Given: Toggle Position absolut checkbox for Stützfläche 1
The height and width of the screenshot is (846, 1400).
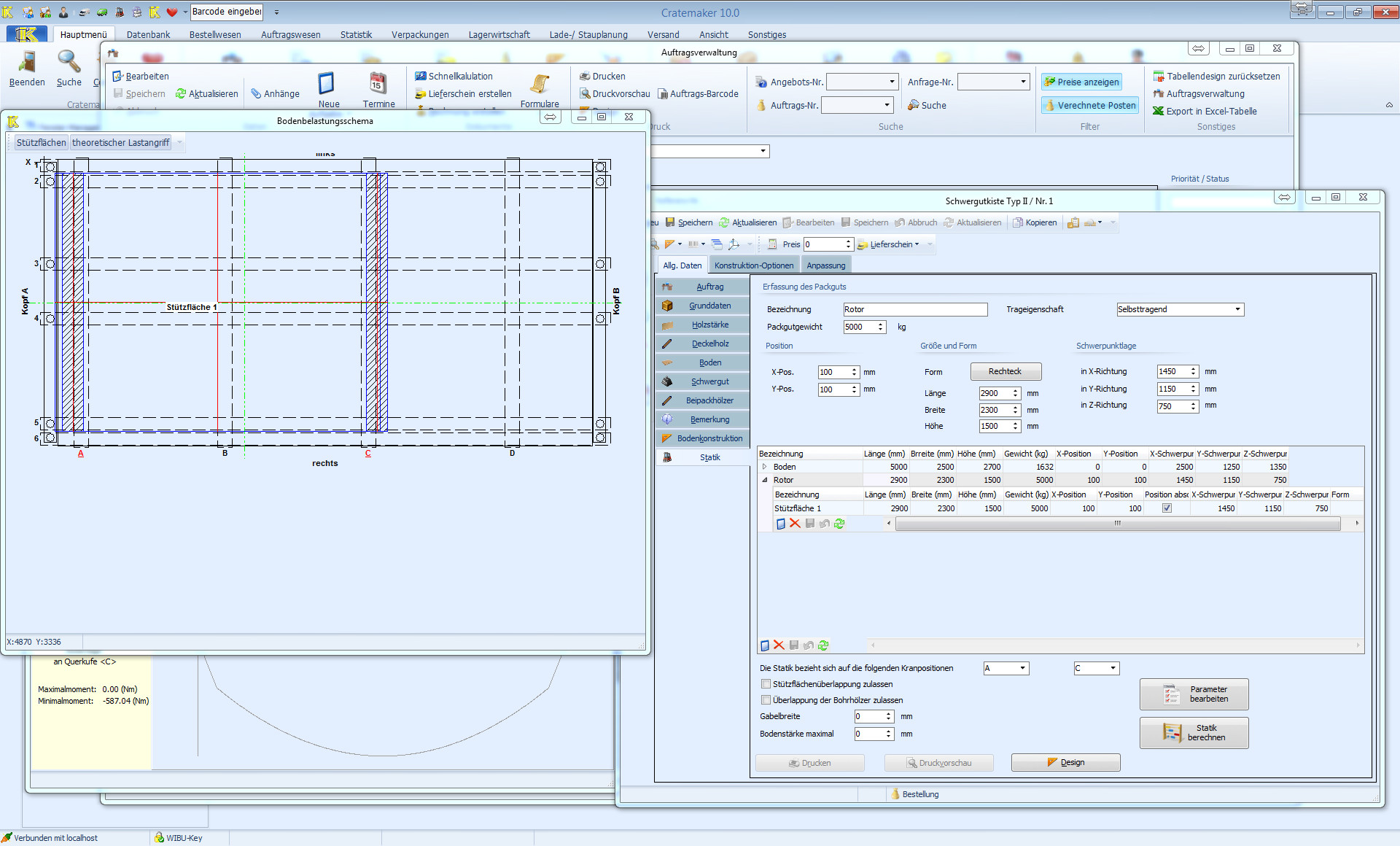Looking at the screenshot, I should [1167, 508].
